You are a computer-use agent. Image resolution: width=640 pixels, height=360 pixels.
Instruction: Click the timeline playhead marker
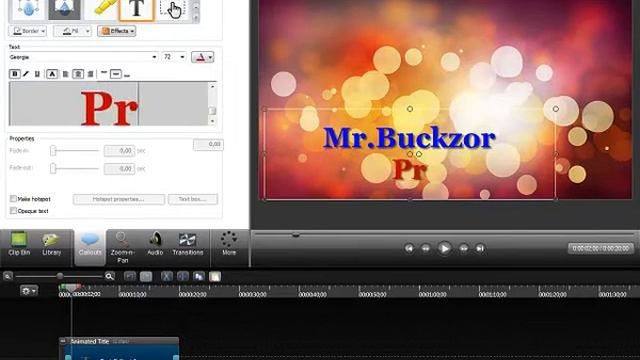tap(71, 288)
